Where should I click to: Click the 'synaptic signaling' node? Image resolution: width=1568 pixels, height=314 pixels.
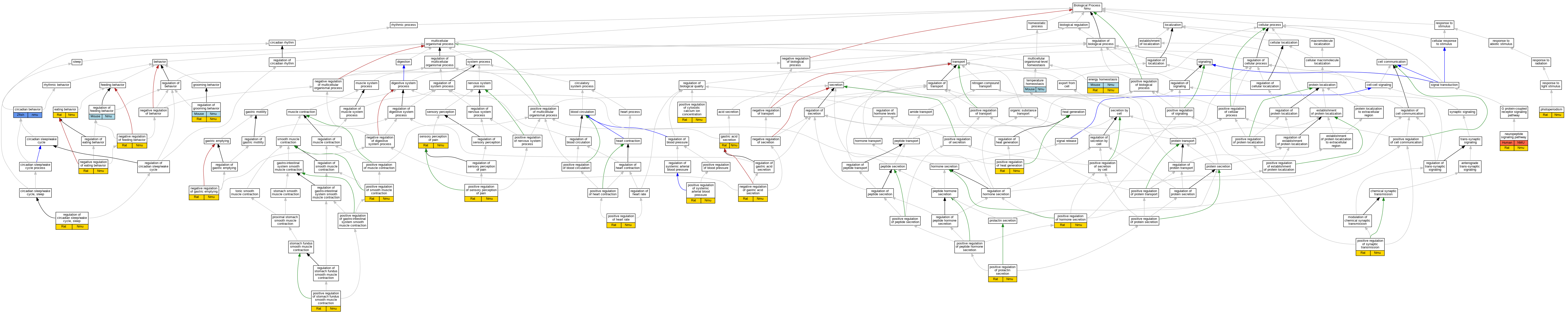pos(1462,112)
